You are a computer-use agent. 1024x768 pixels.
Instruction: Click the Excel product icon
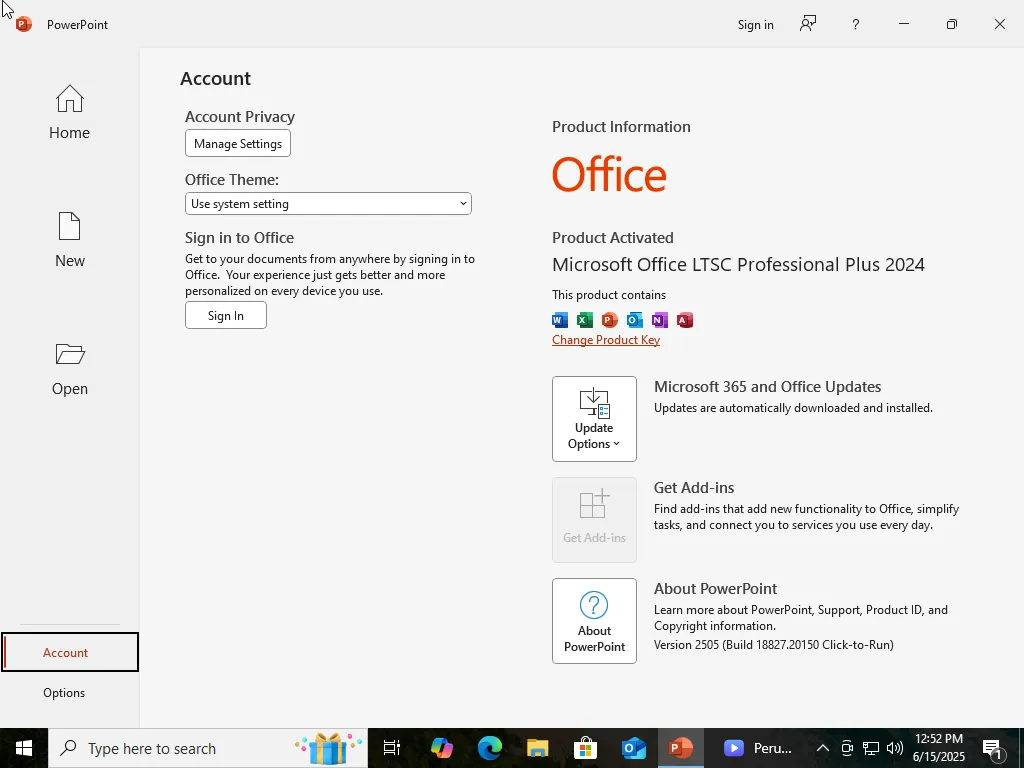tap(584, 320)
